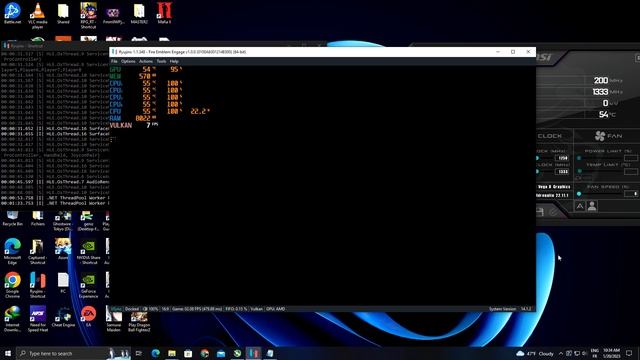The width and height of the screenshot is (640, 360).
Task: Open the Captured shortcut on the desktop
Action: (x=38, y=251)
